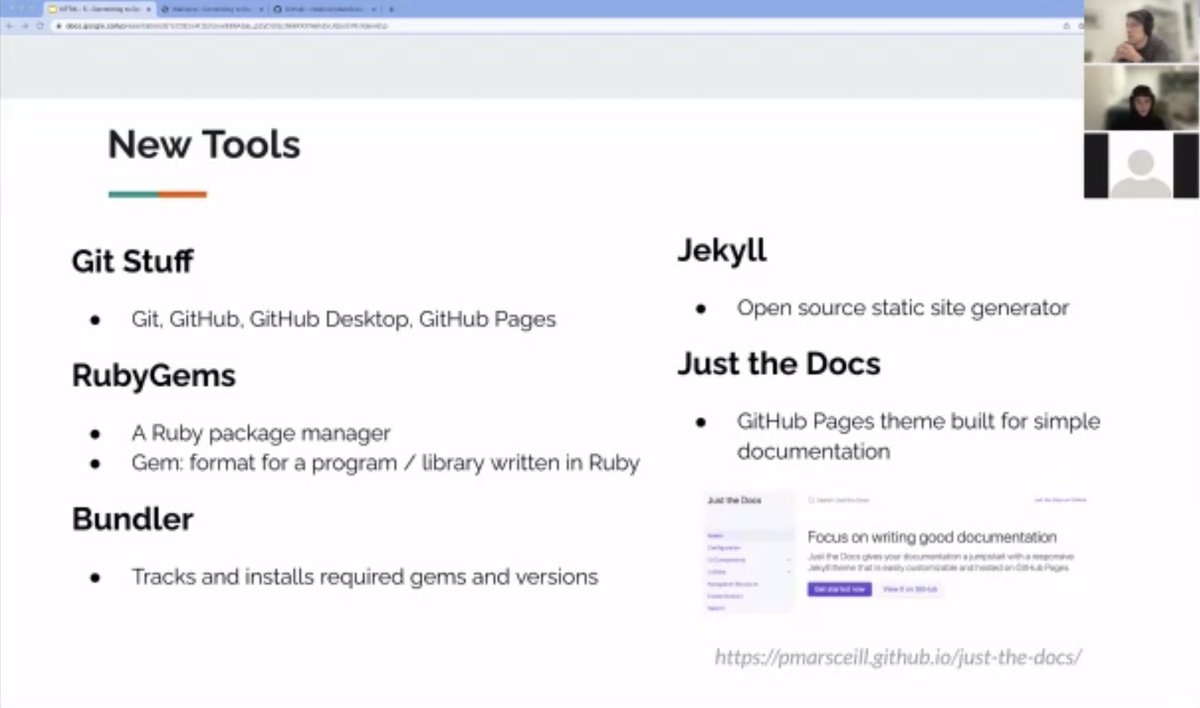The height and width of the screenshot is (708, 1200).
Task: Click the just-the-docs URL caption
Action: [898, 657]
